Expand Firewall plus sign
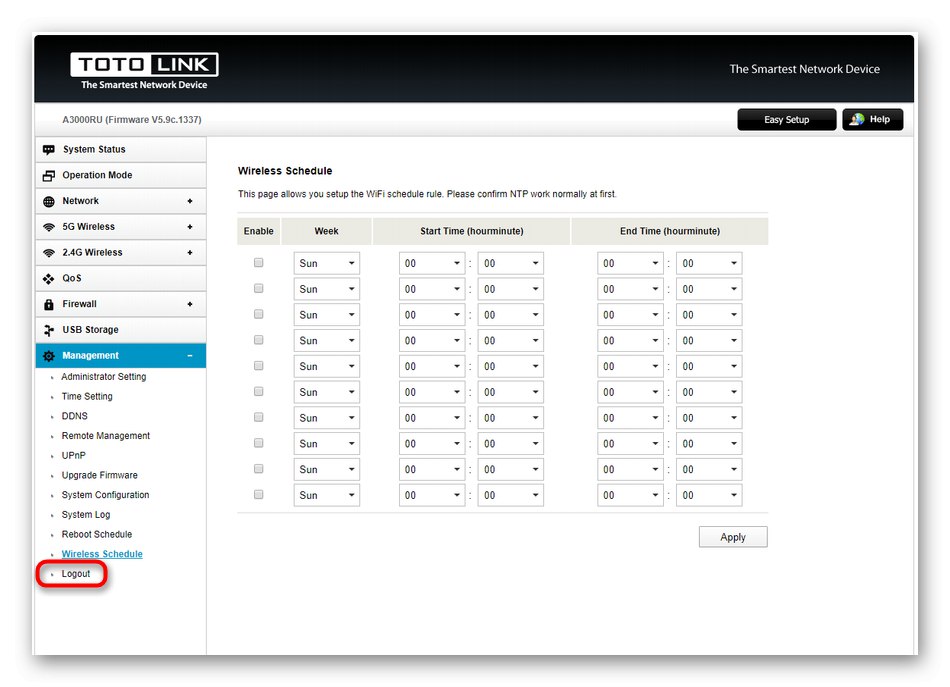This screenshot has width=950, height=687. 190,304
